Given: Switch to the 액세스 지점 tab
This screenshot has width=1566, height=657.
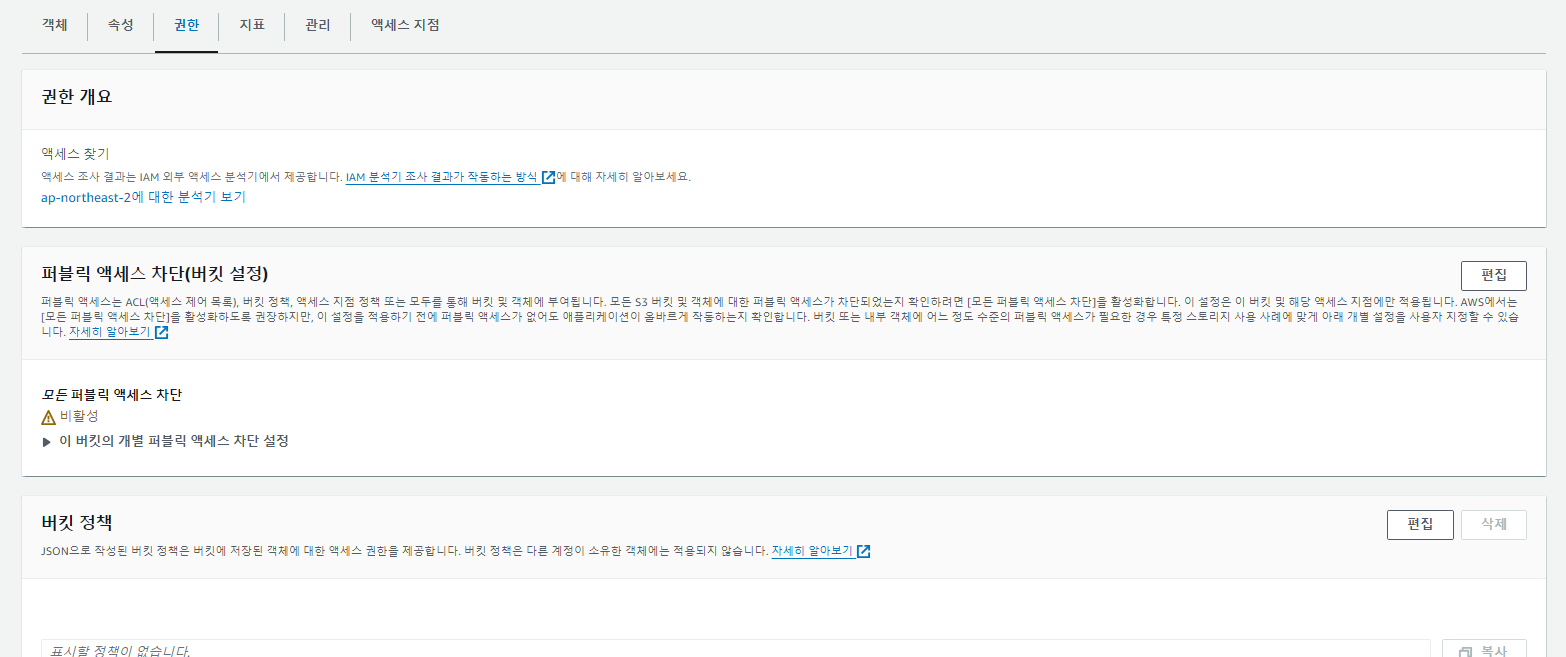Looking at the screenshot, I should point(404,25).
